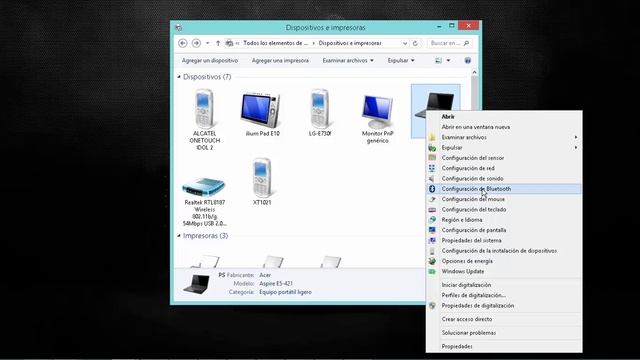
Task: Choose Perfiles de digitalización...
Action: tap(473, 295)
